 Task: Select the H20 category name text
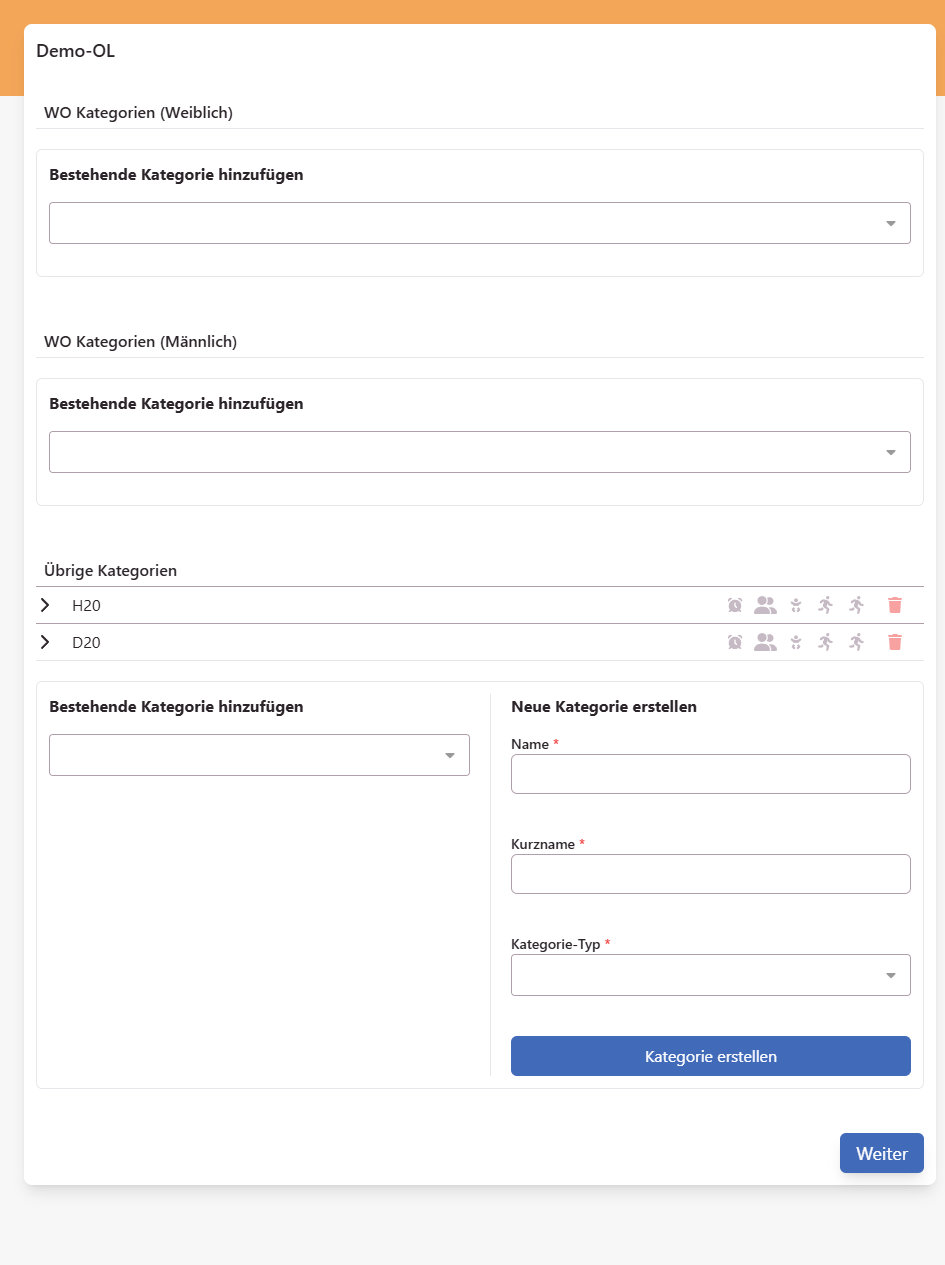86,605
